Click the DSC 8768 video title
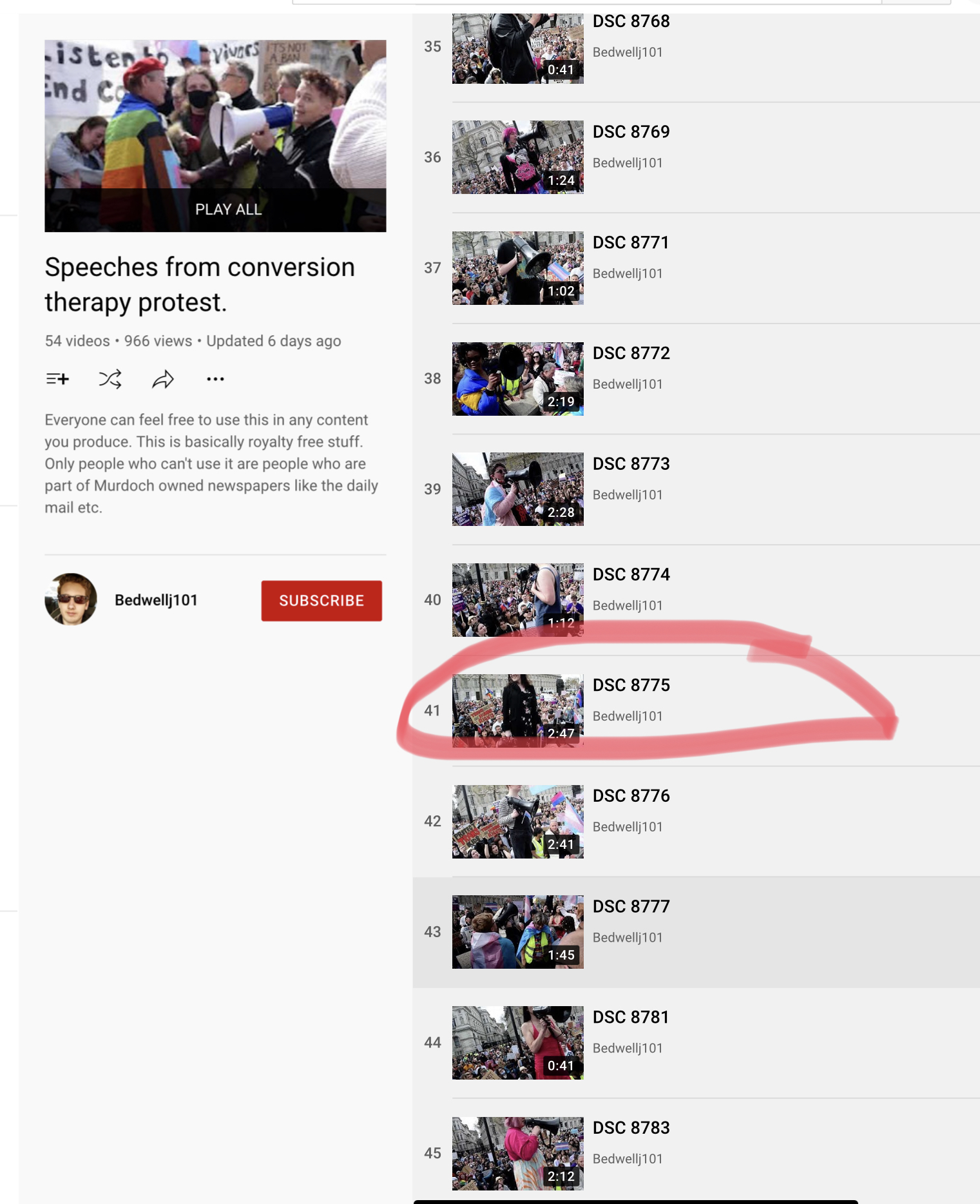 tap(631, 21)
